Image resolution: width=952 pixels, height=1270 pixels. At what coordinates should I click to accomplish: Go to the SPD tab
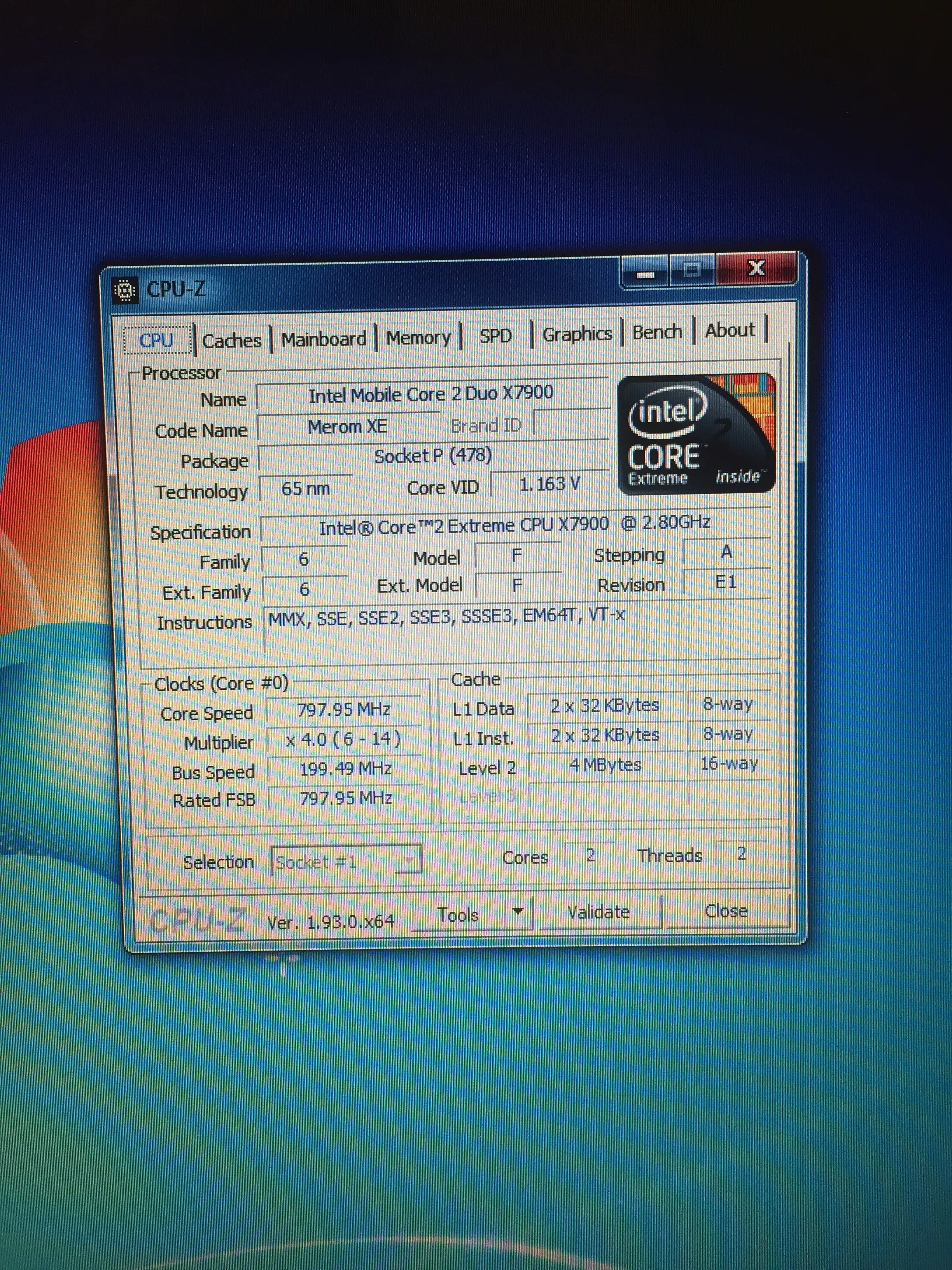pyautogui.click(x=495, y=335)
